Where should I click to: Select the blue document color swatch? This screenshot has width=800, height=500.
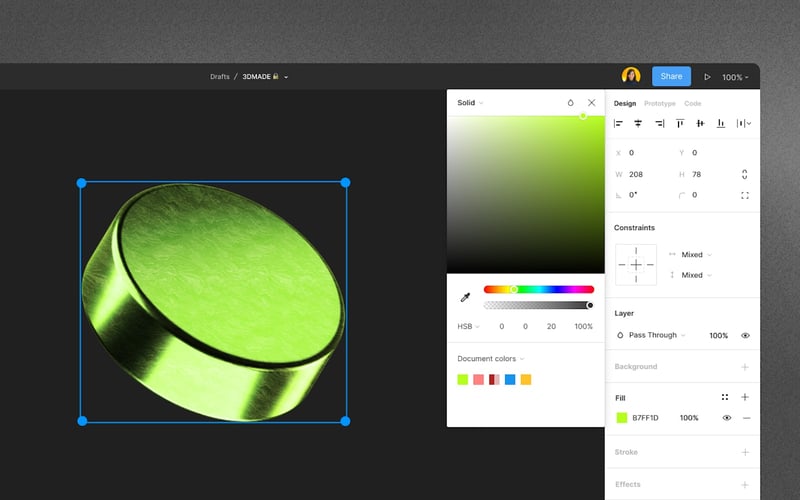[510, 379]
